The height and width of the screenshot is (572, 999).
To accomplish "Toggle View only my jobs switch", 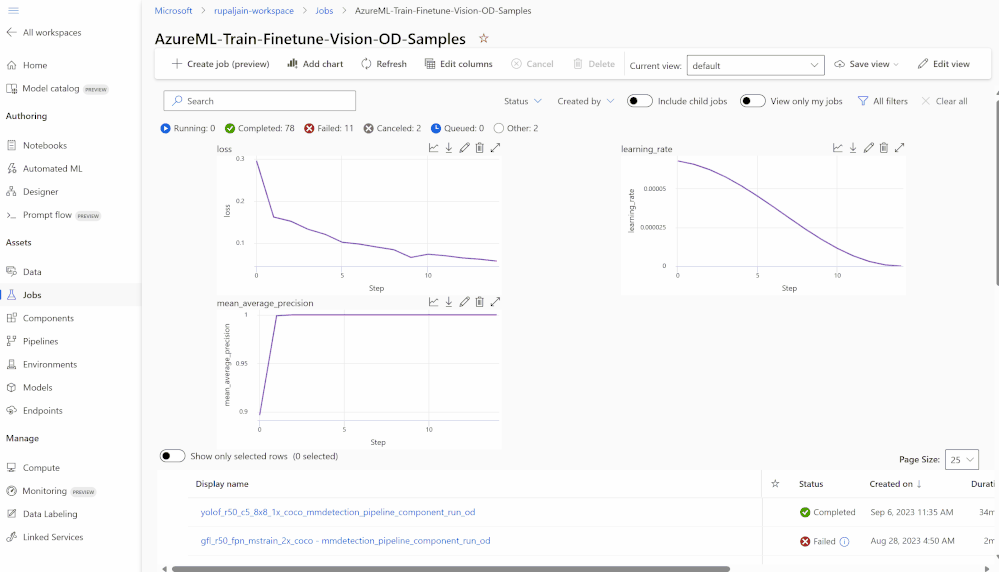I will (x=752, y=101).
